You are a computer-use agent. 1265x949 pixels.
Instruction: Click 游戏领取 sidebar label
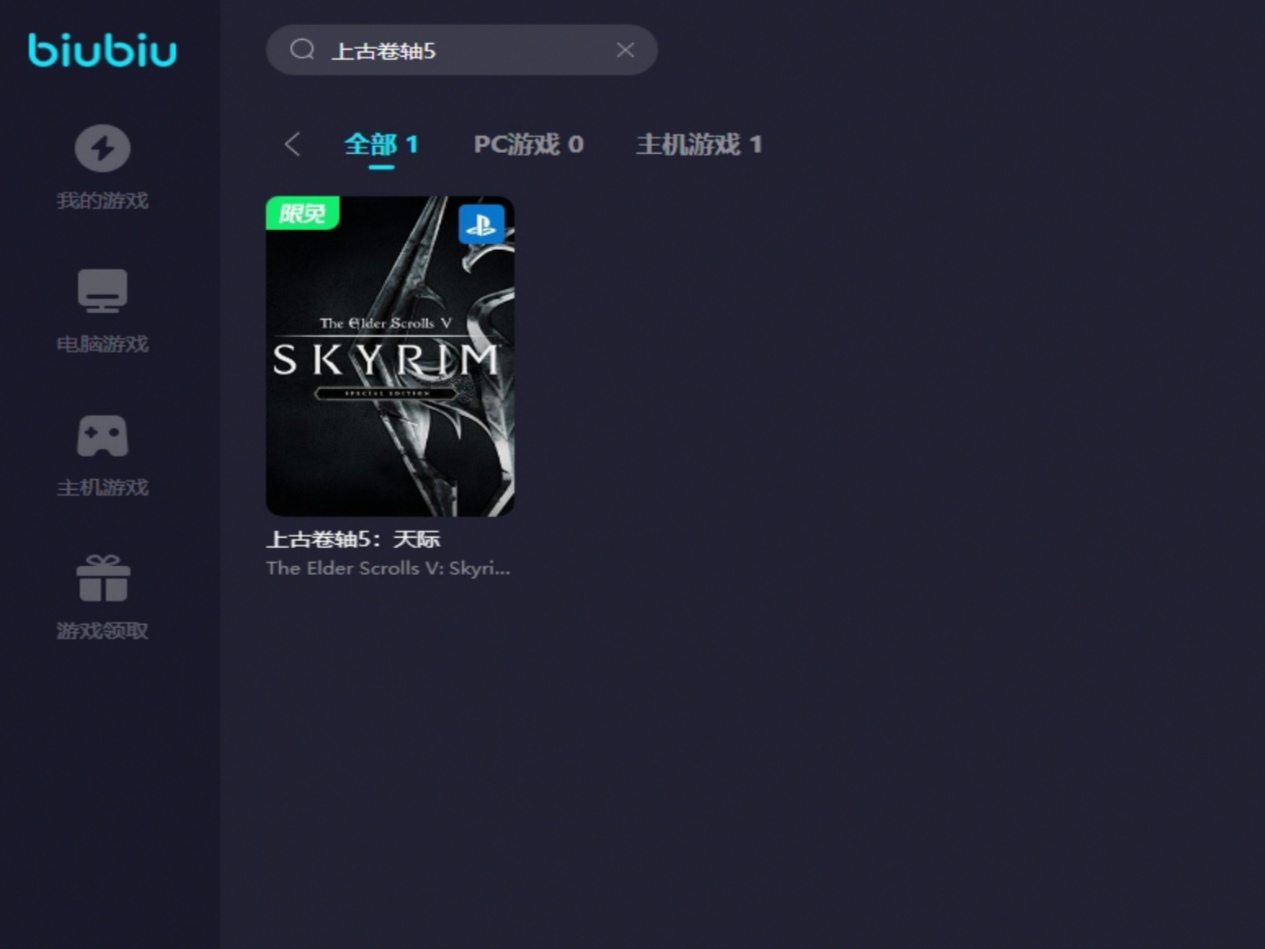(102, 631)
